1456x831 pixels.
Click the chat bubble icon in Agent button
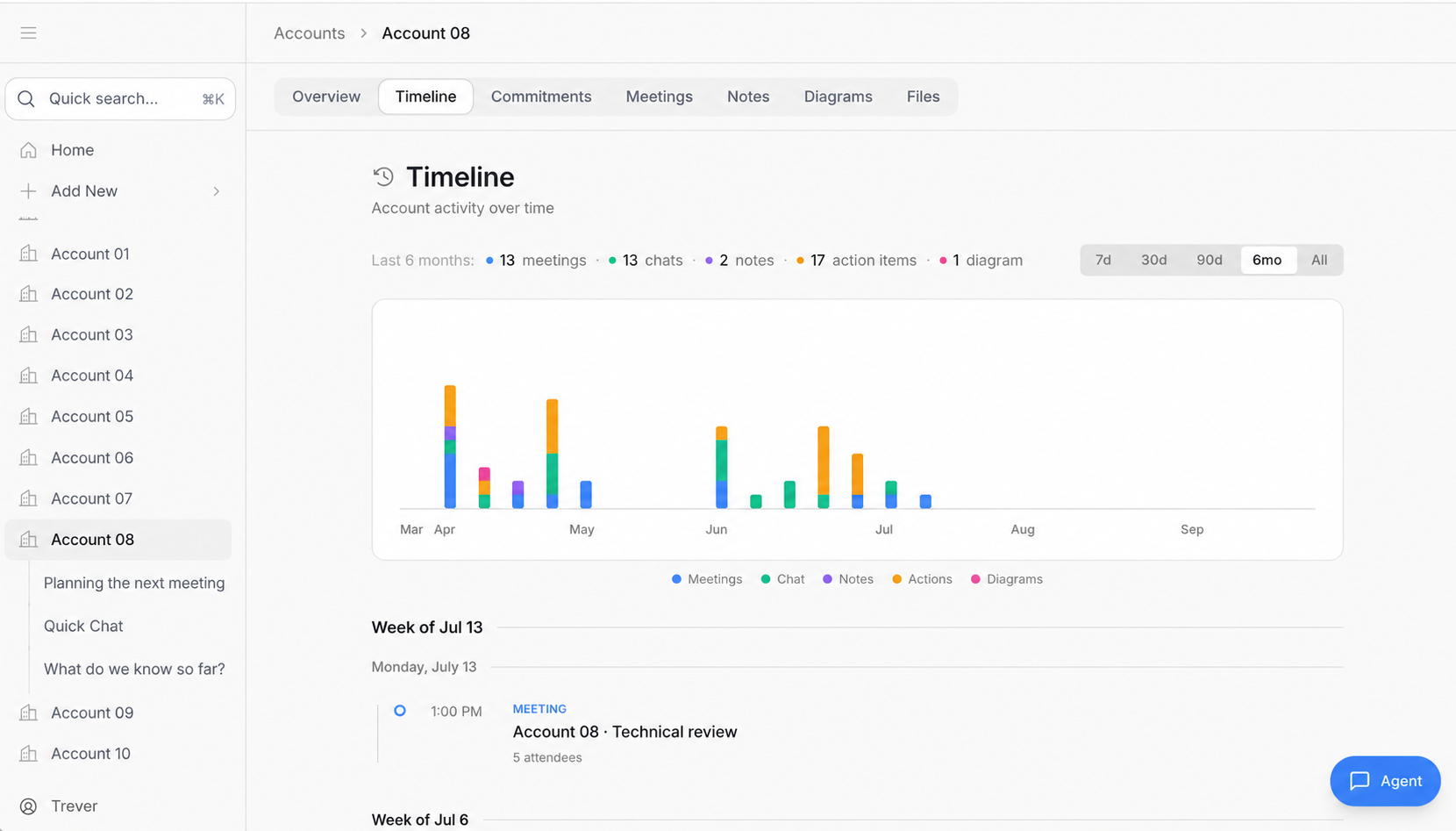1360,781
